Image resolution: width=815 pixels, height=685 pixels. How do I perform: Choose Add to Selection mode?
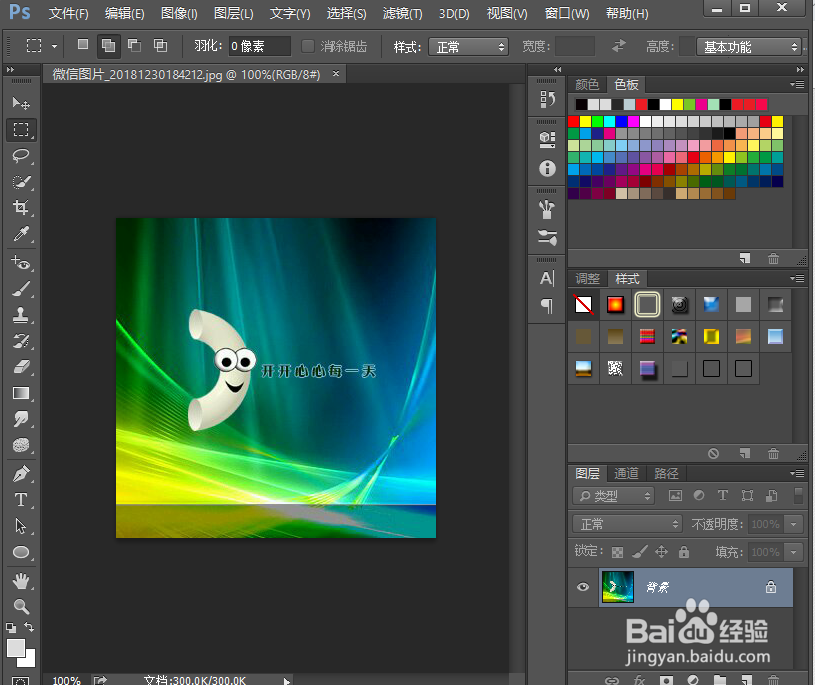(109, 46)
